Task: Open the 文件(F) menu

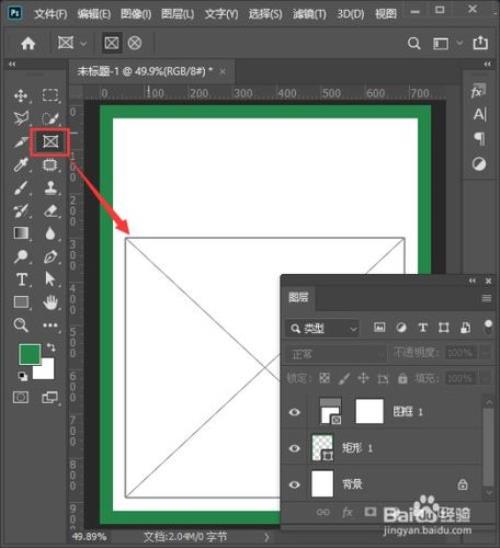Action: 51,14
